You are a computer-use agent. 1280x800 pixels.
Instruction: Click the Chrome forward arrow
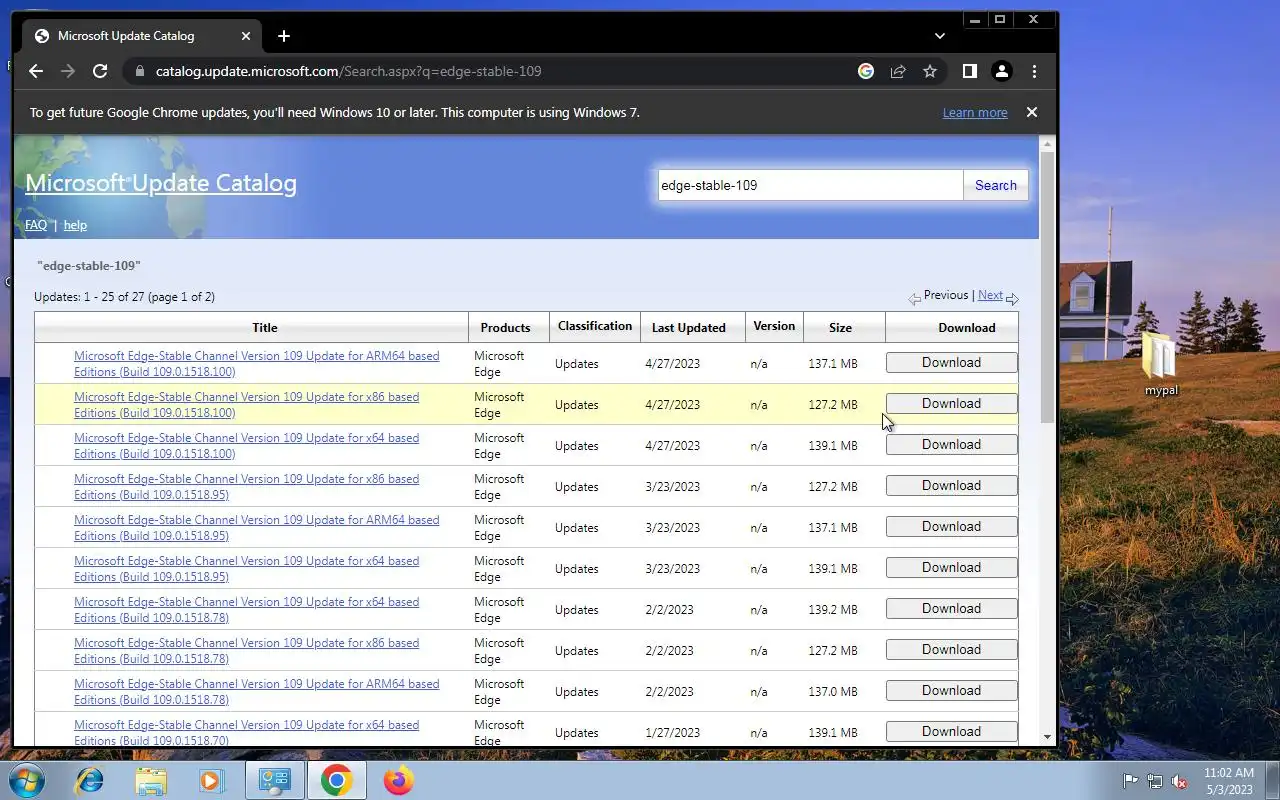point(68,71)
